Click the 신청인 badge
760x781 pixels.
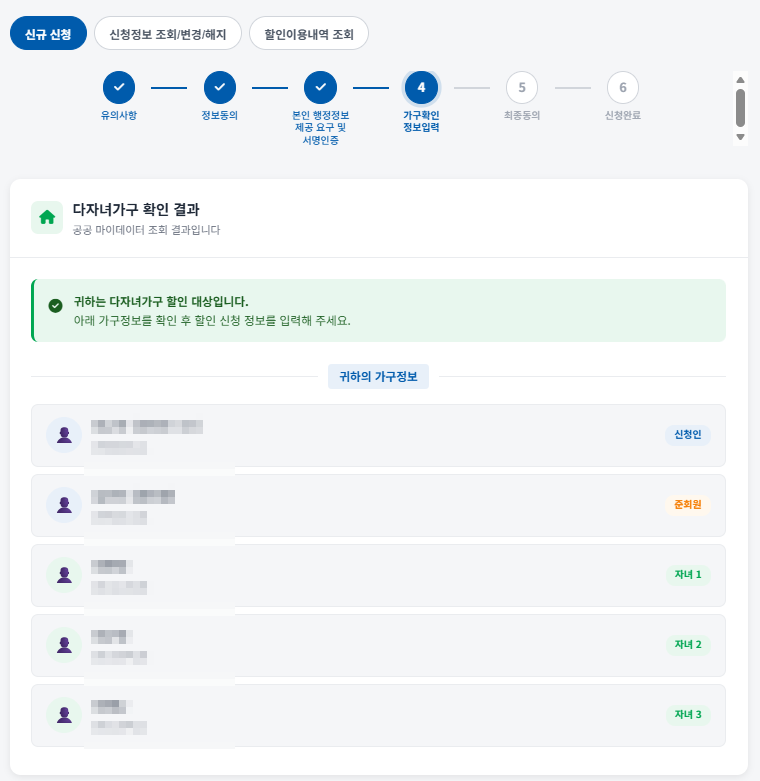(688, 434)
